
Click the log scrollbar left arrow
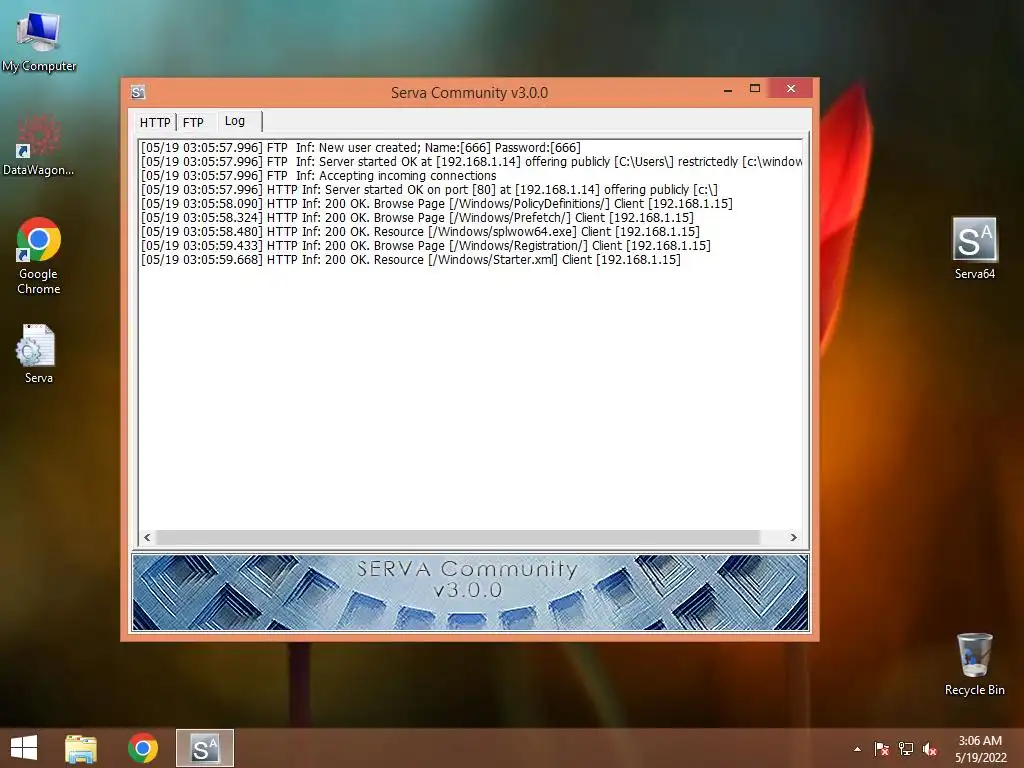(147, 537)
